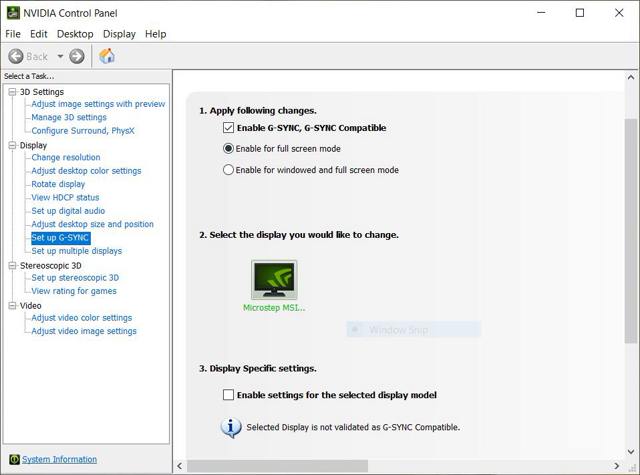Image resolution: width=640 pixels, height=475 pixels.
Task: Click the vertical scrollbar up arrow
Action: (631, 77)
